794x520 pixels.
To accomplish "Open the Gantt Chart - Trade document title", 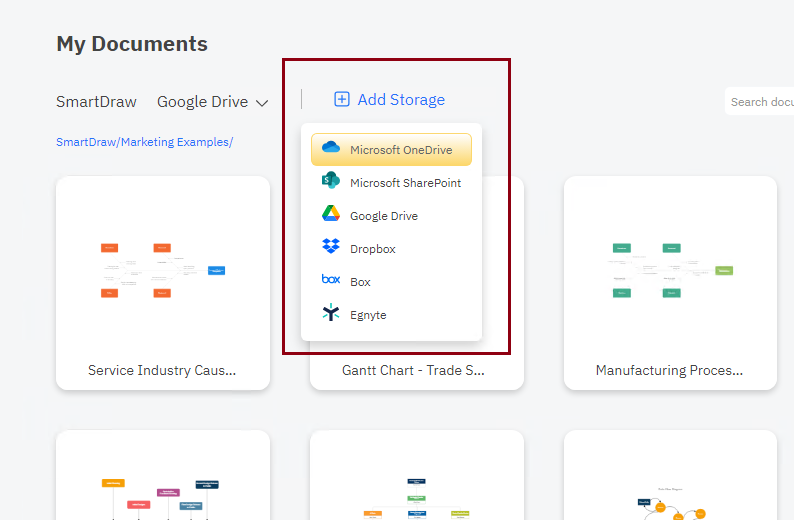I will 413,370.
